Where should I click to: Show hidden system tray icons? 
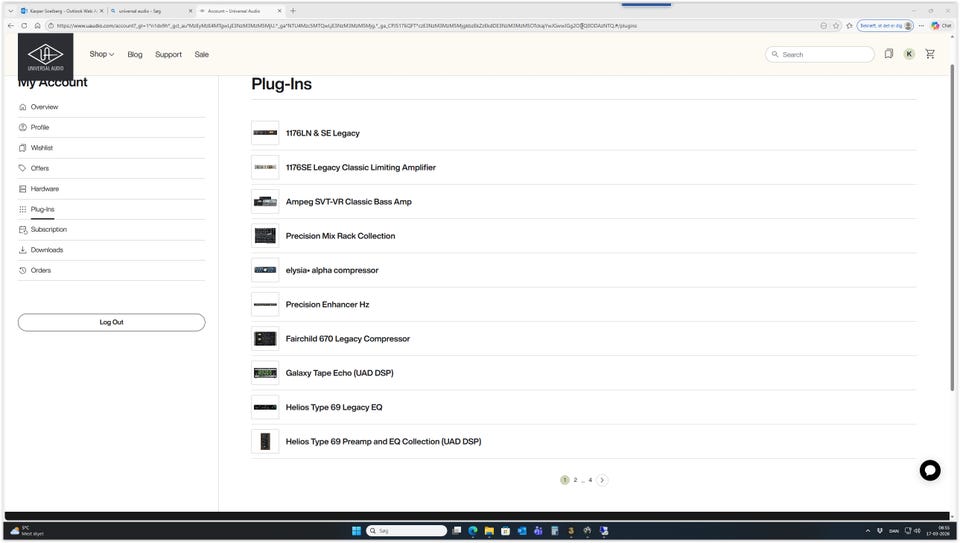(868, 531)
